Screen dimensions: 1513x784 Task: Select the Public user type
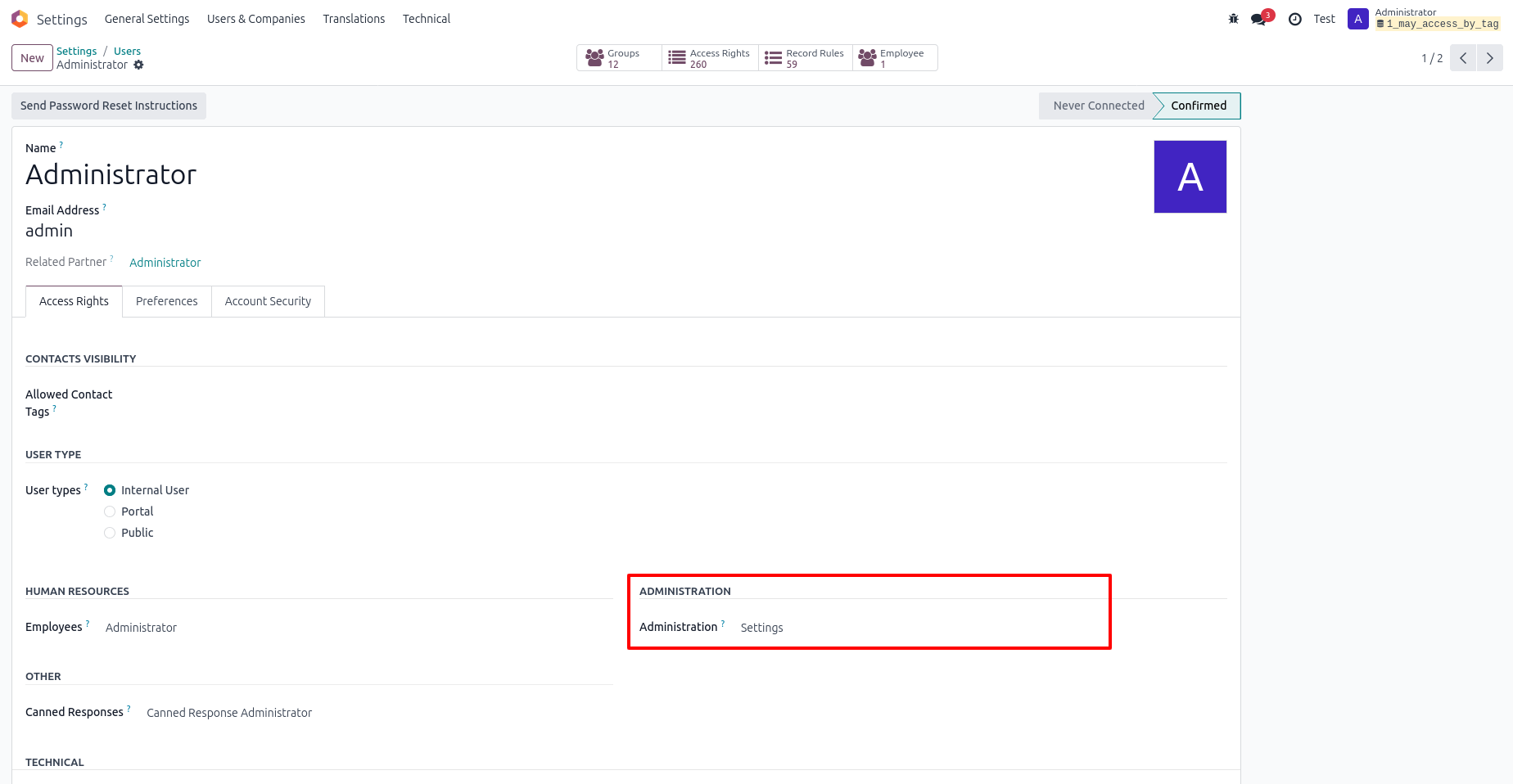[110, 533]
